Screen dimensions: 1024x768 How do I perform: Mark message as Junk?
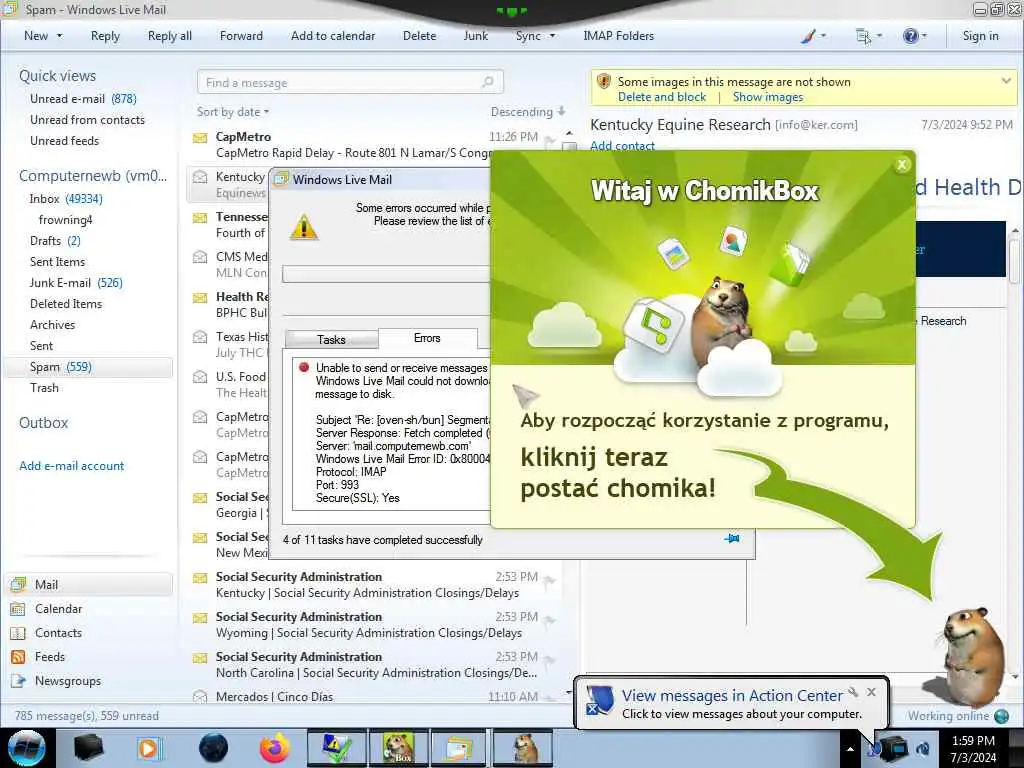click(x=475, y=36)
